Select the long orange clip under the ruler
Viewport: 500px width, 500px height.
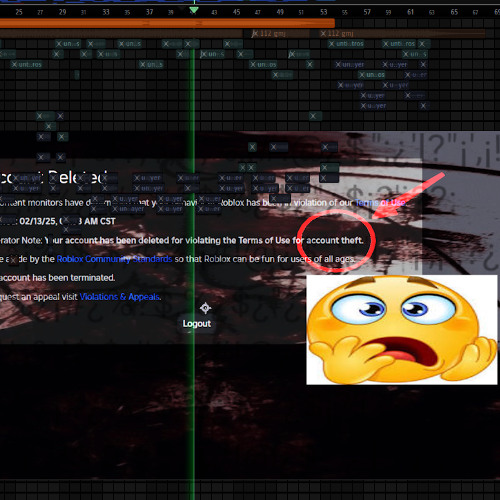click(x=167, y=23)
